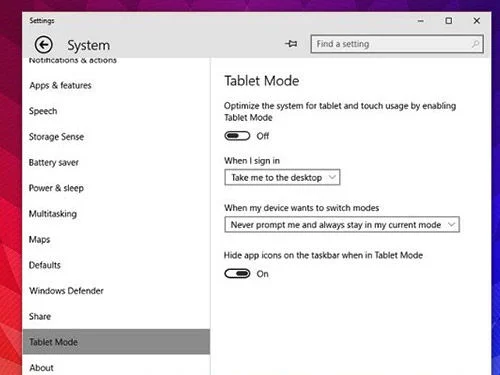
Task: Focus the Find a setting field
Action: coord(397,44)
